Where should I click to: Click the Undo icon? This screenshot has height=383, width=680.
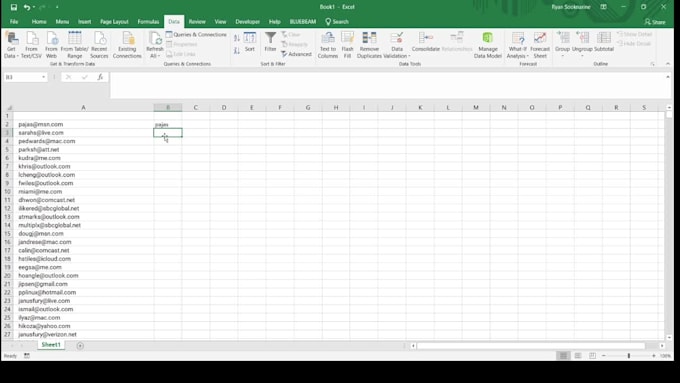tap(27, 7)
